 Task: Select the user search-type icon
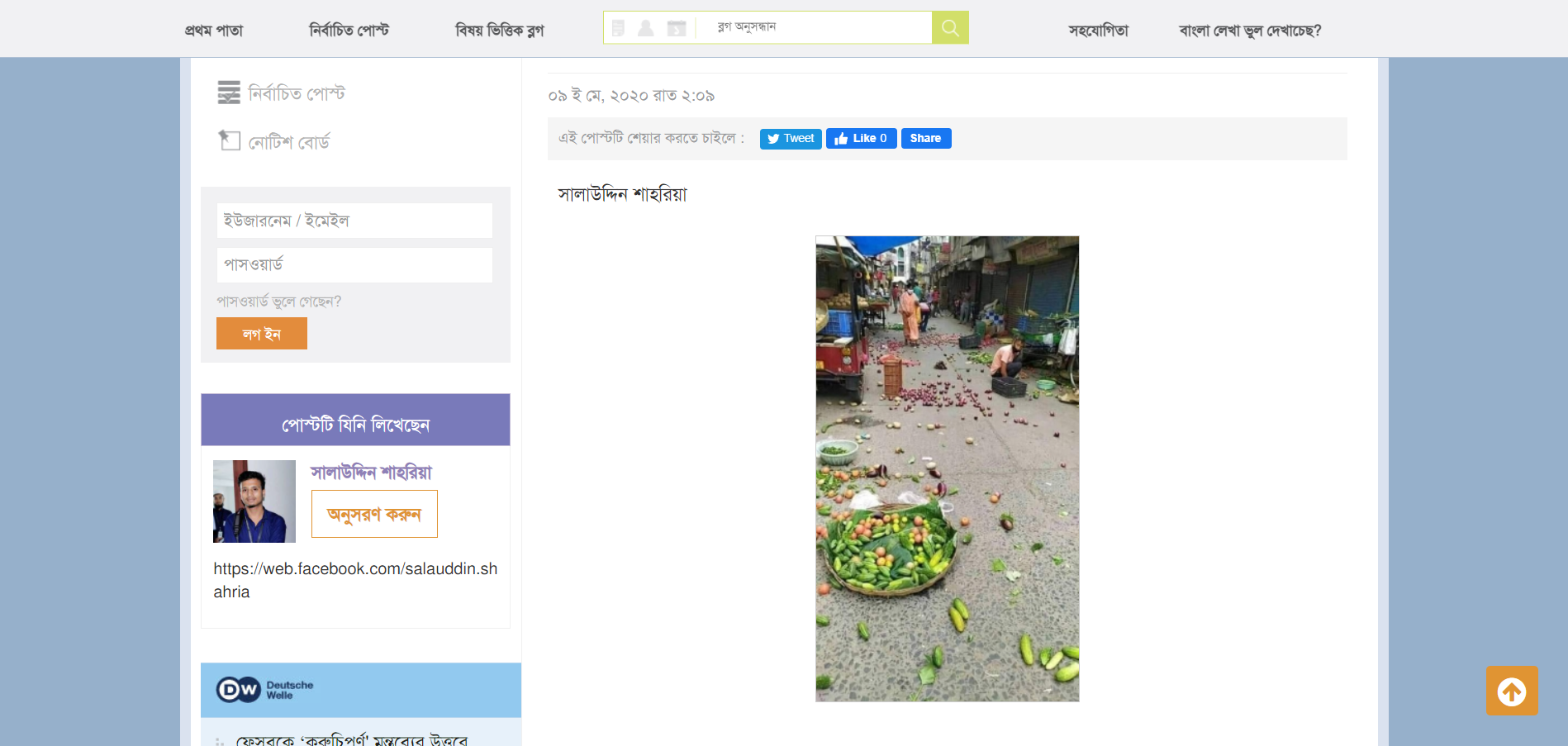click(646, 28)
